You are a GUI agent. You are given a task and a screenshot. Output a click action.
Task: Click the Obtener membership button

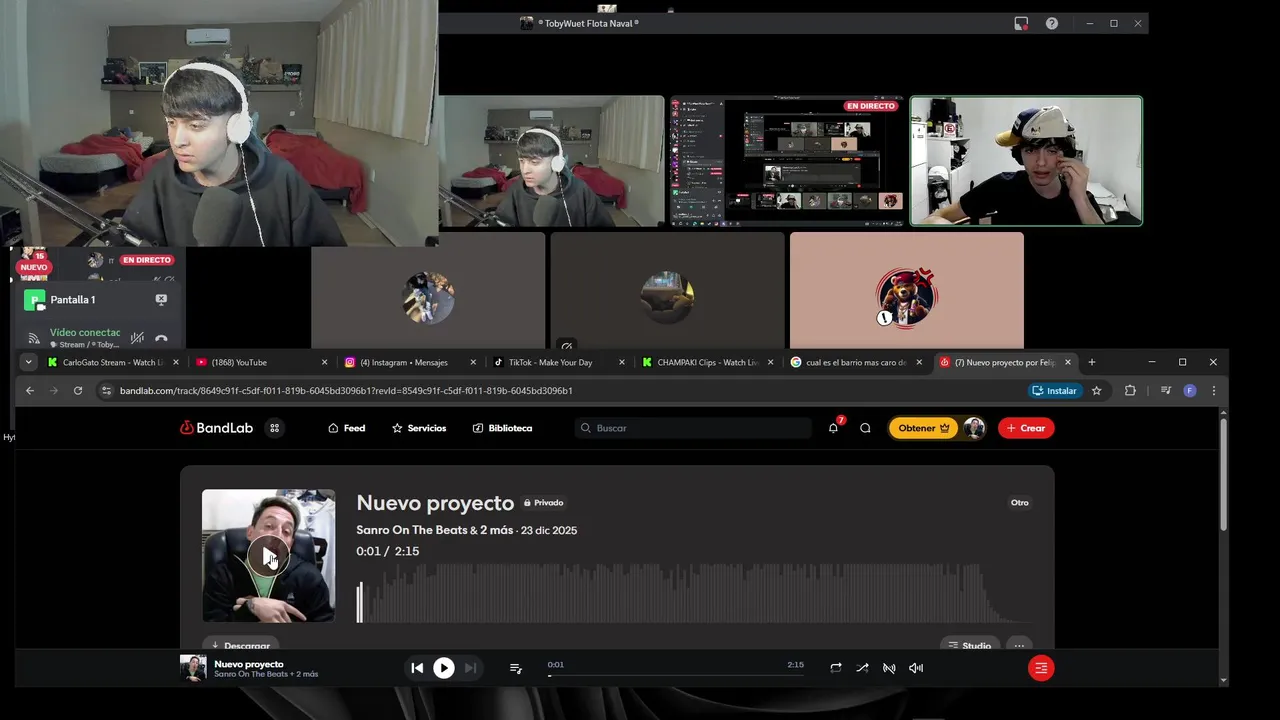pos(923,428)
